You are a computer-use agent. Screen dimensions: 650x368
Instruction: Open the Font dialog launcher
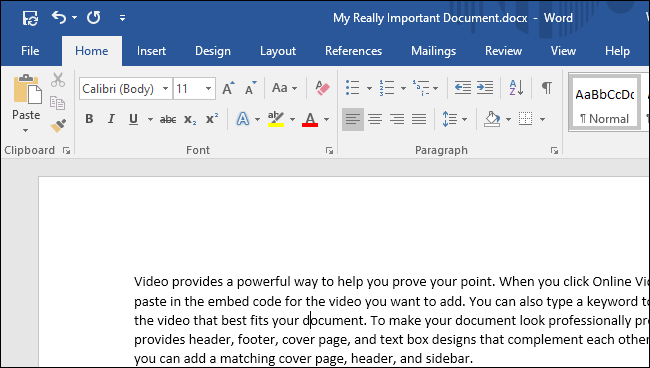(330, 151)
